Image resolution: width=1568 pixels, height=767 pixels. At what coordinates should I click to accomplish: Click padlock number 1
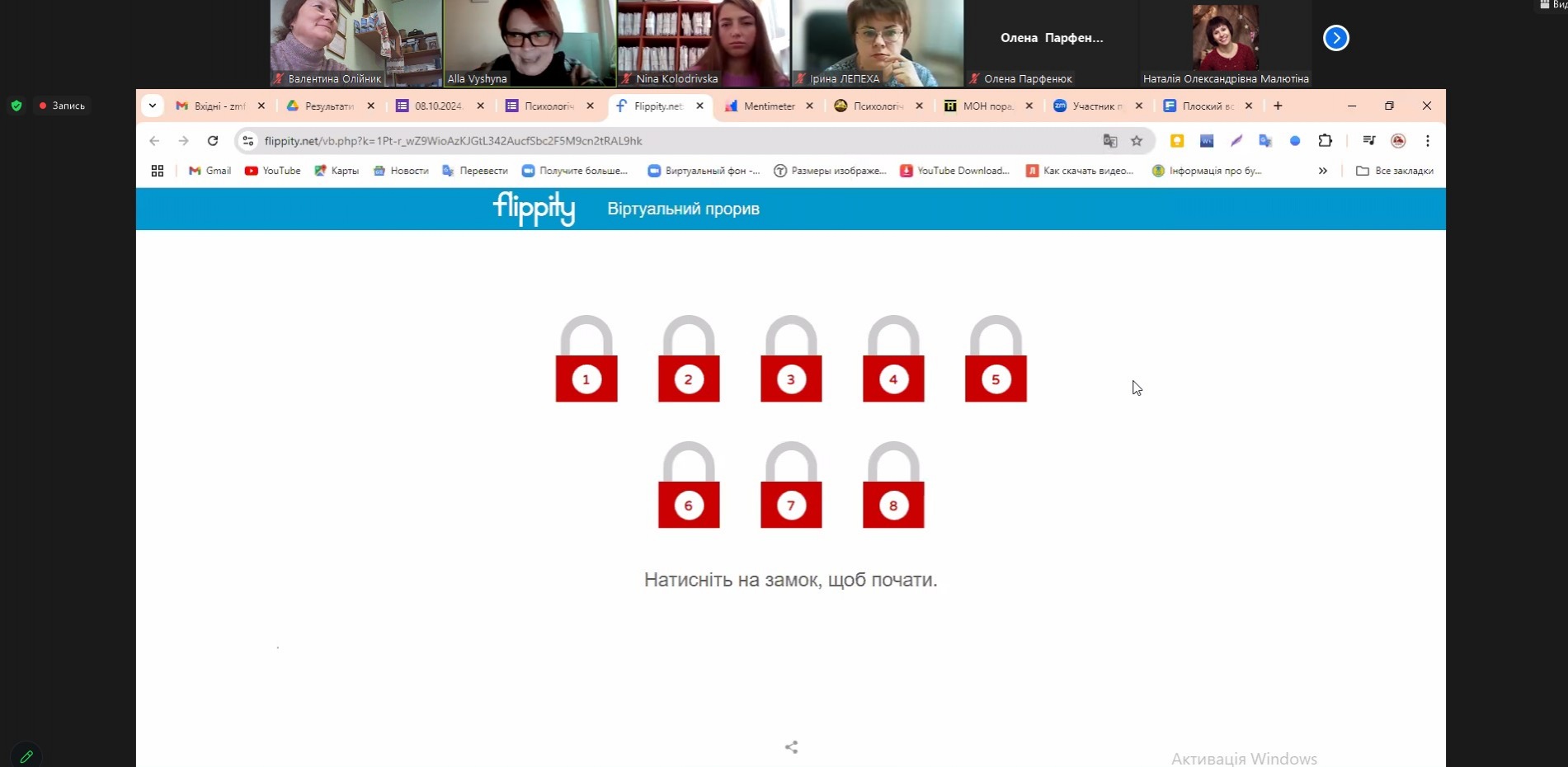pyautogui.click(x=586, y=359)
